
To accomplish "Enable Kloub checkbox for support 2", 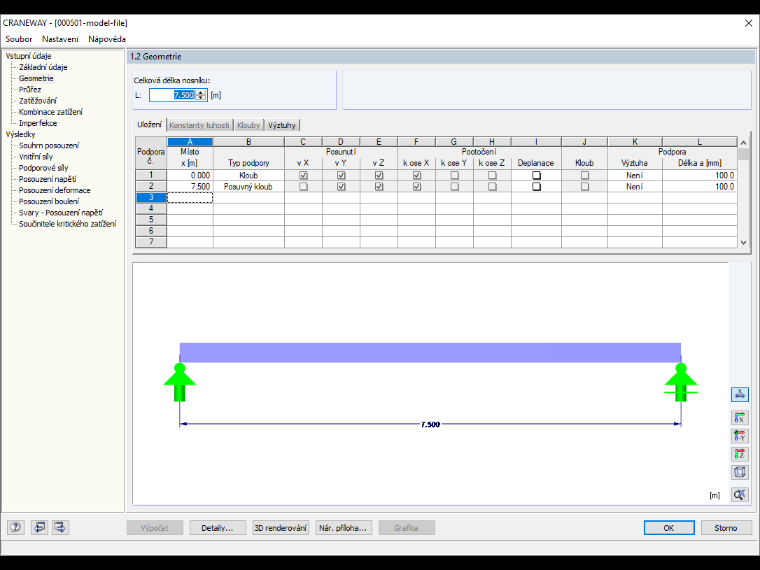I will point(585,187).
